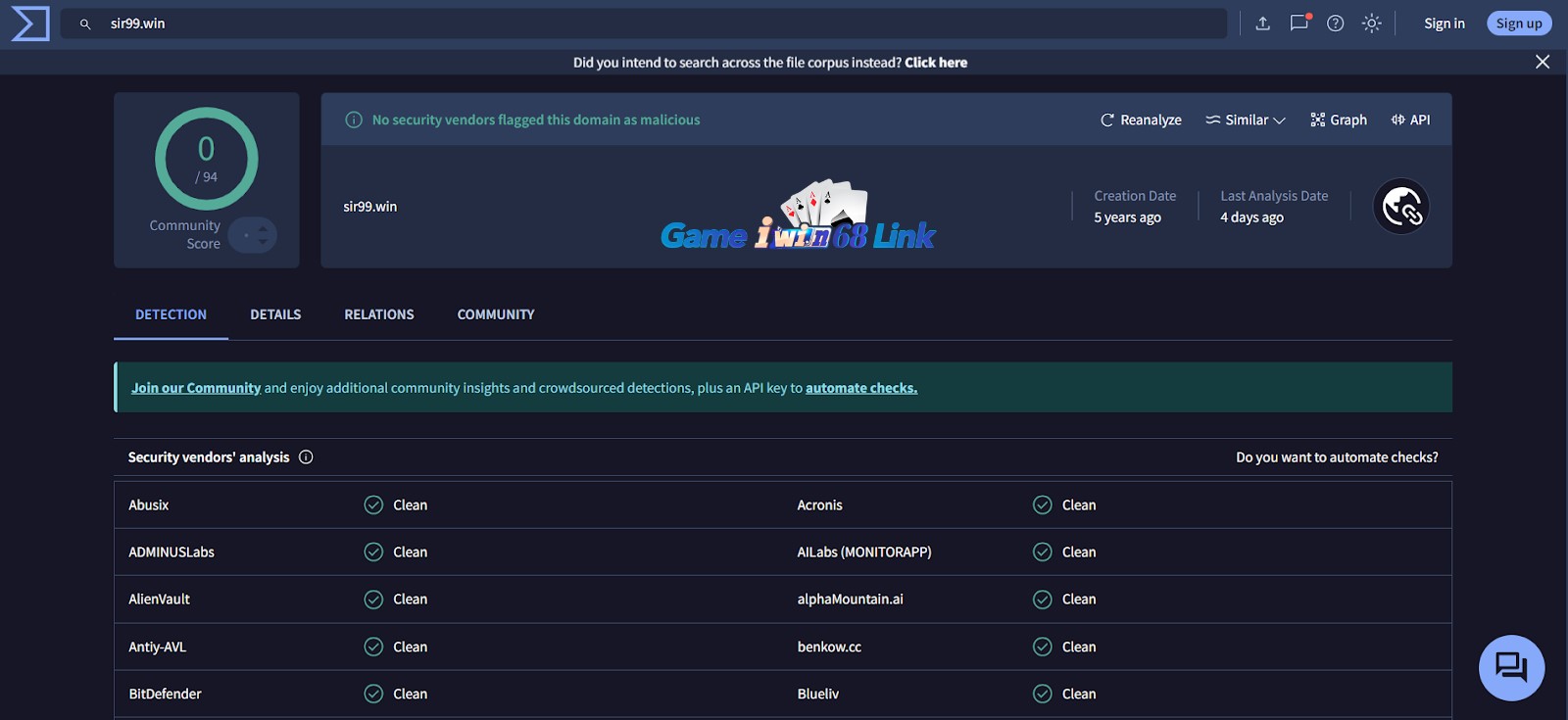Open the 'Join our Community' link
This screenshot has width=1568, height=720.
pyautogui.click(x=196, y=388)
